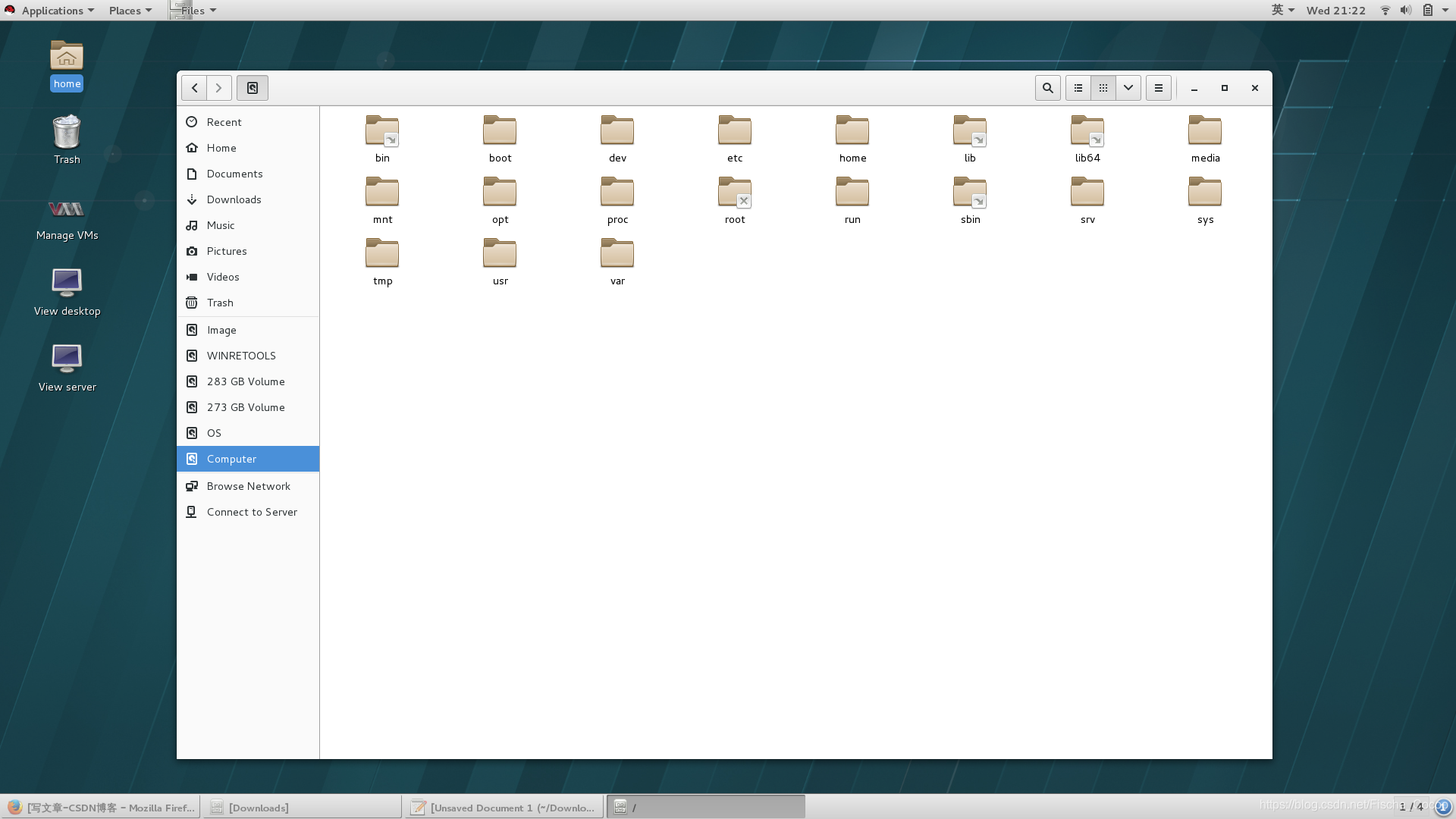The width and height of the screenshot is (1456, 819).
Task: Open the boot folder
Action: click(x=500, y=139)
